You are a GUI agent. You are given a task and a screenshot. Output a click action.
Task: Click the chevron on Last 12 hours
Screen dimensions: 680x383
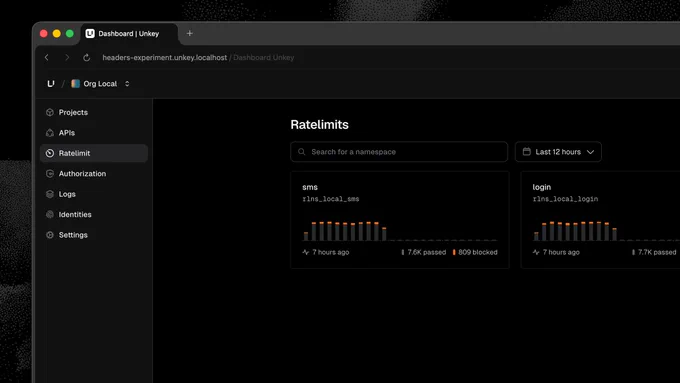(590, 152)
